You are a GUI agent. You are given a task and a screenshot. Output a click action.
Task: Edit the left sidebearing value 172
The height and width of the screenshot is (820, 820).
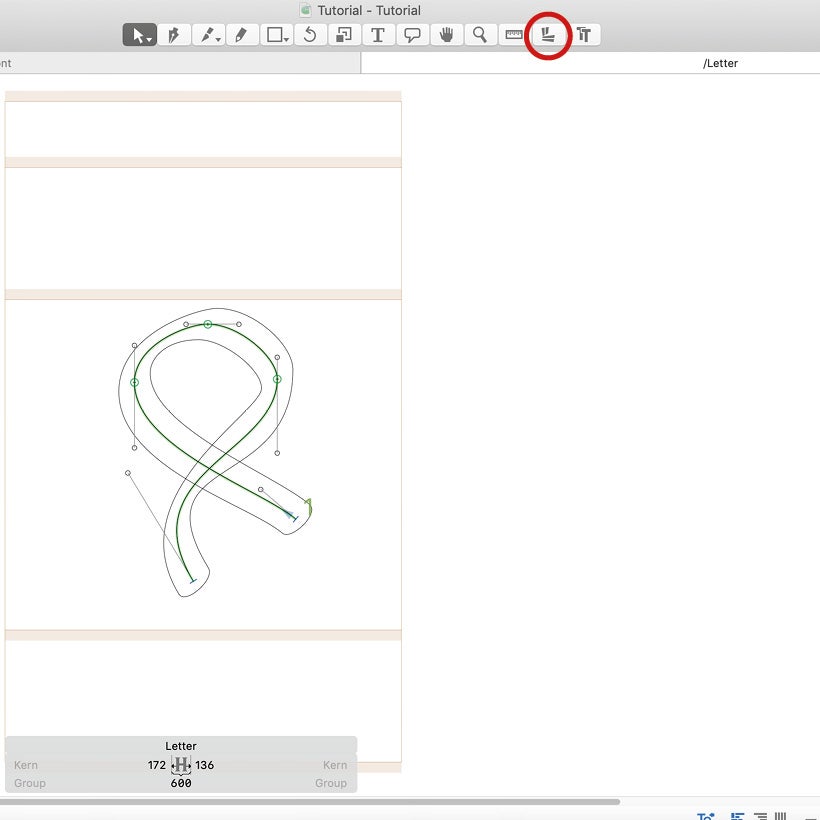click(156, 765)
